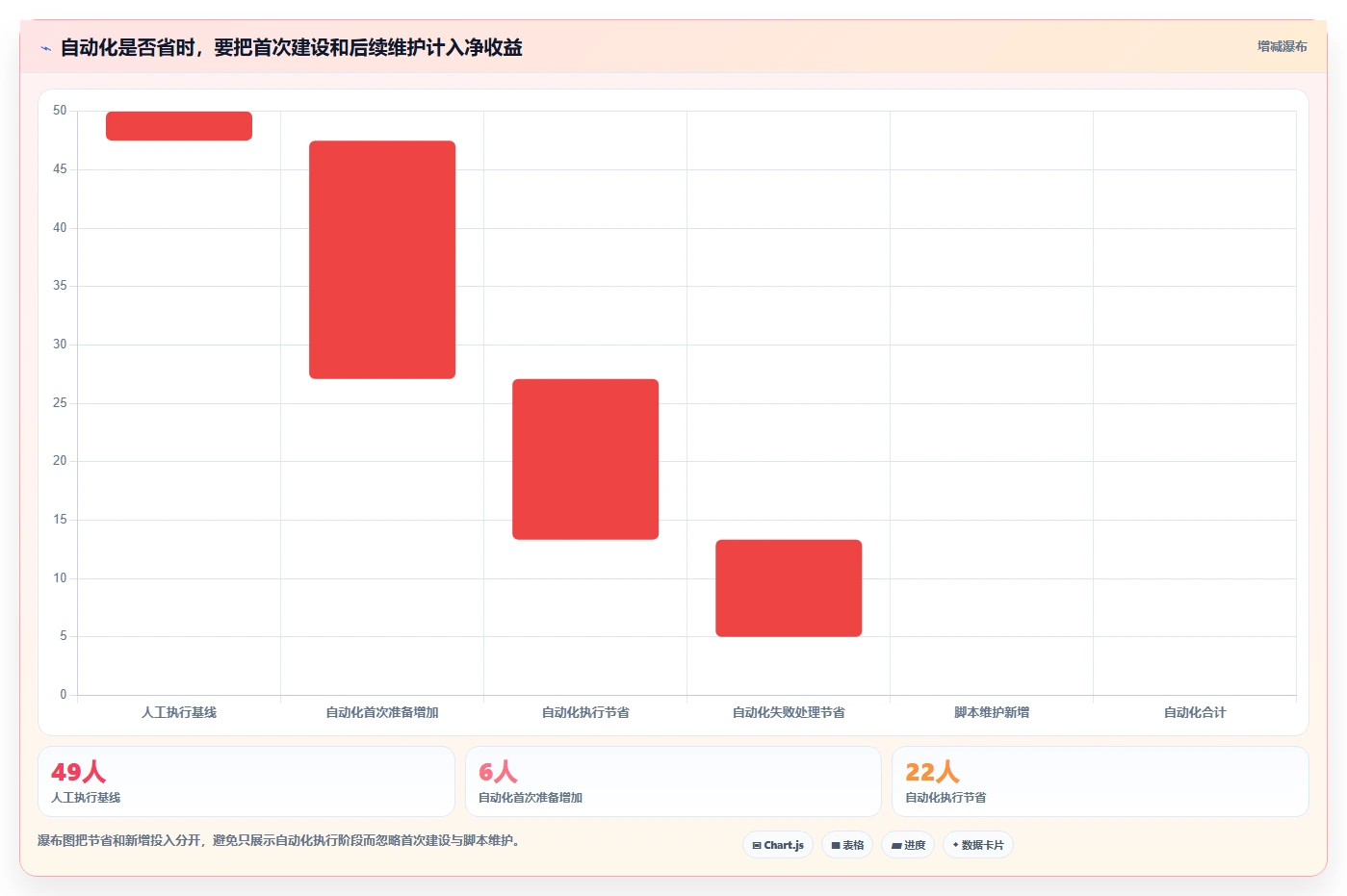This screenshot has height=896, width=1347.
Task: Click the 增减瀑布 label in header
Action: pyautogui.click(x=1282, y=46)
